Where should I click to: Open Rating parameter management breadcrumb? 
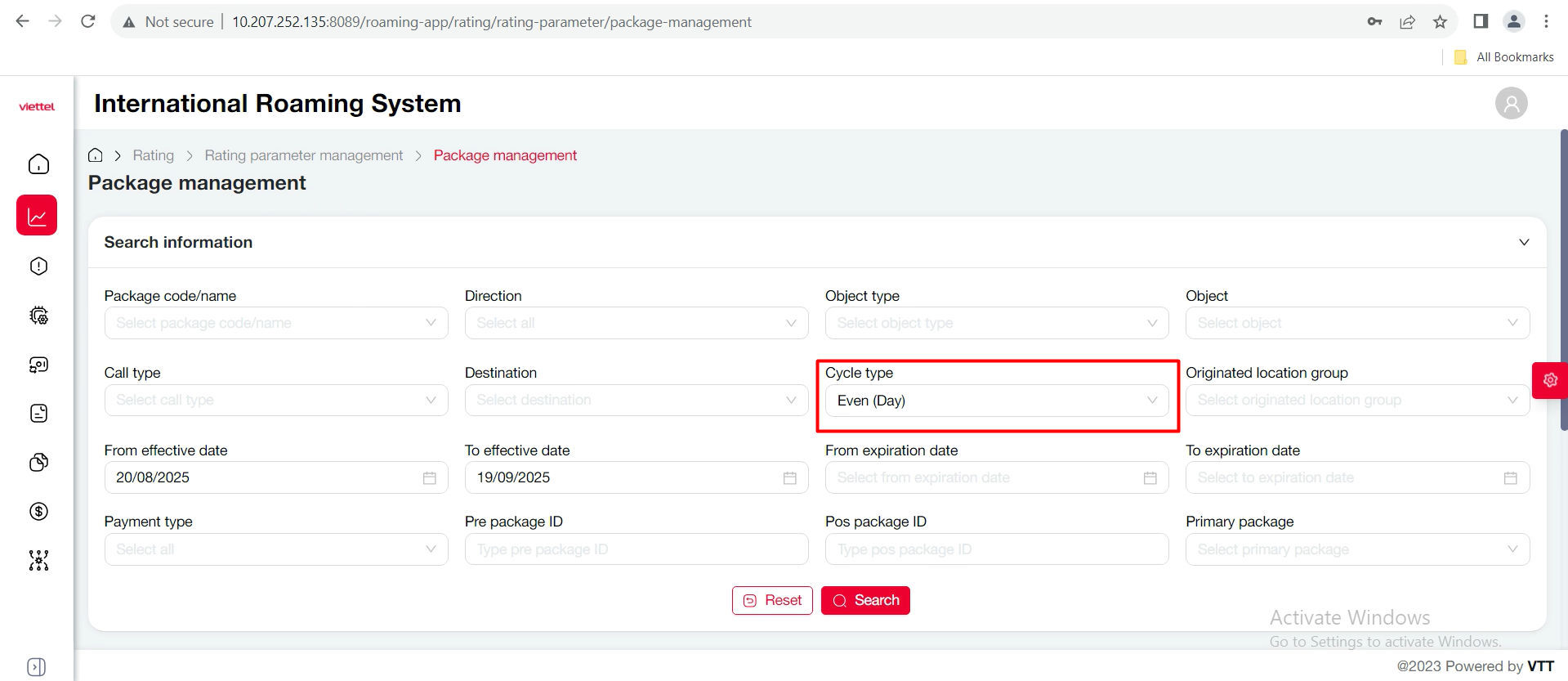(303, 155)
